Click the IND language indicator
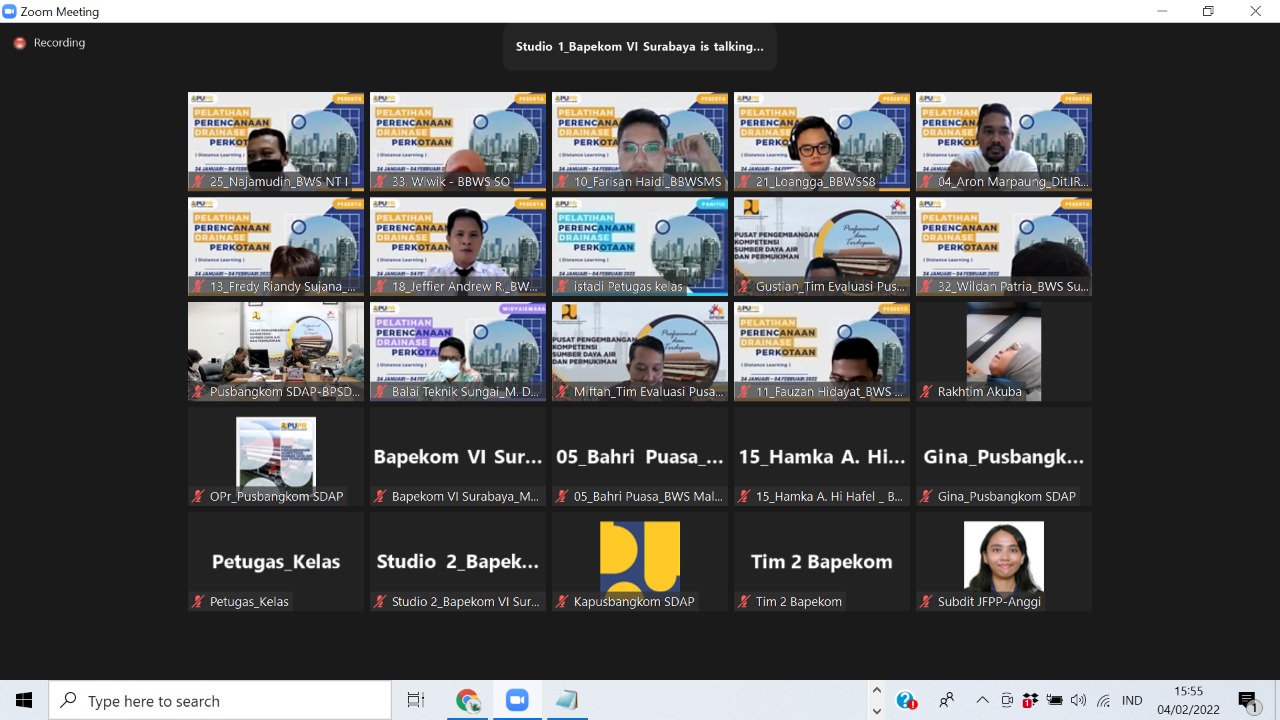 pyautogui.click(x=1132, y=701)
